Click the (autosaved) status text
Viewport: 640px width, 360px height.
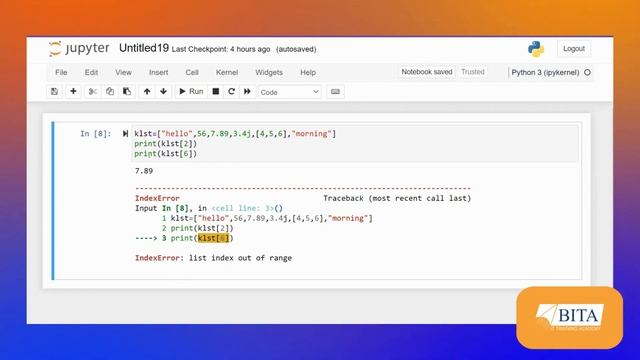(x=296, y=49)
